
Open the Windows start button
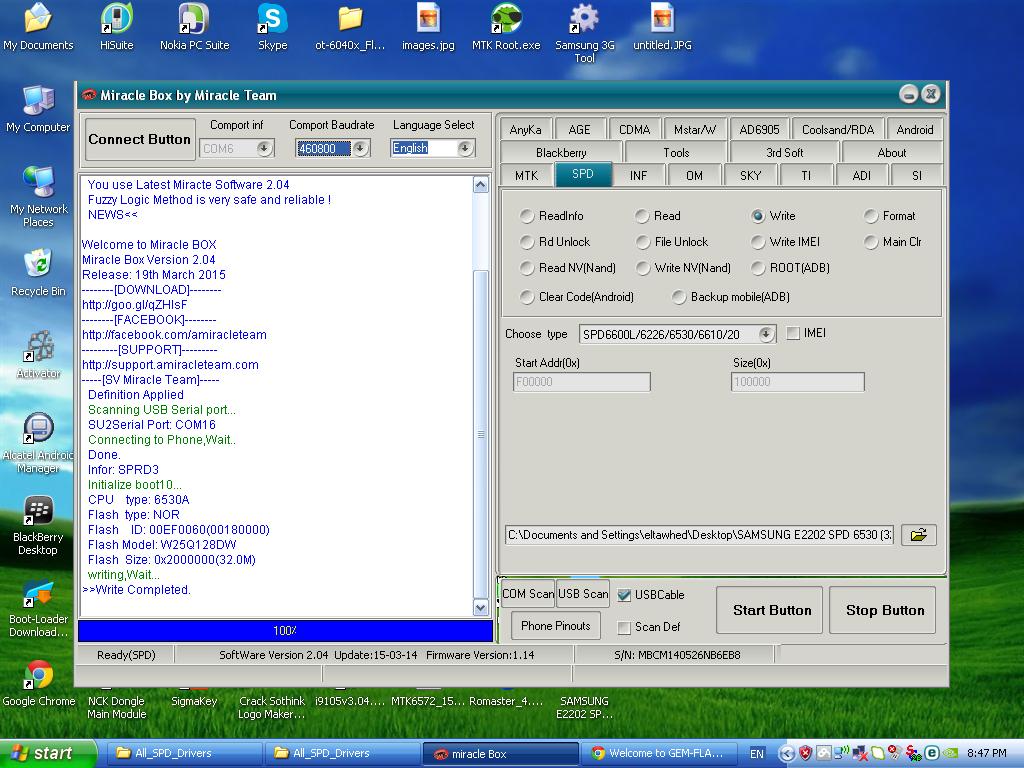pos(46,754)
